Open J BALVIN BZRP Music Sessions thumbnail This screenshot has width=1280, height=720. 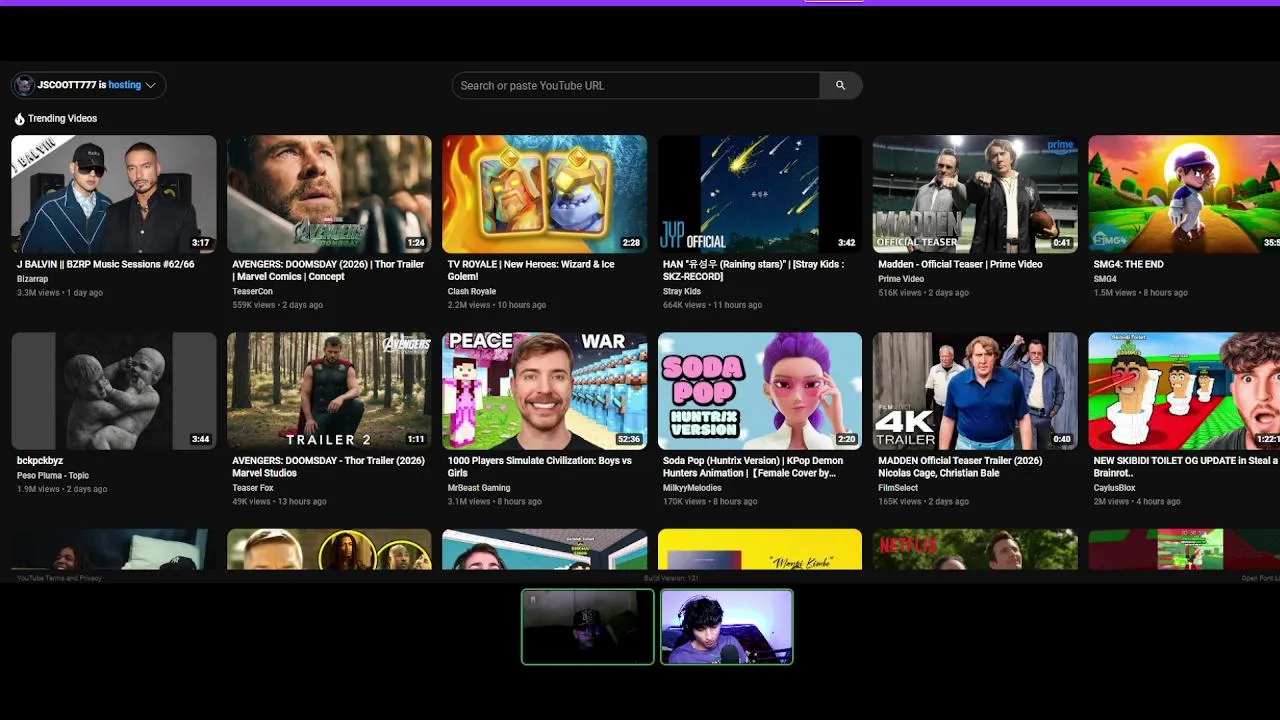(x=114, y=194)
